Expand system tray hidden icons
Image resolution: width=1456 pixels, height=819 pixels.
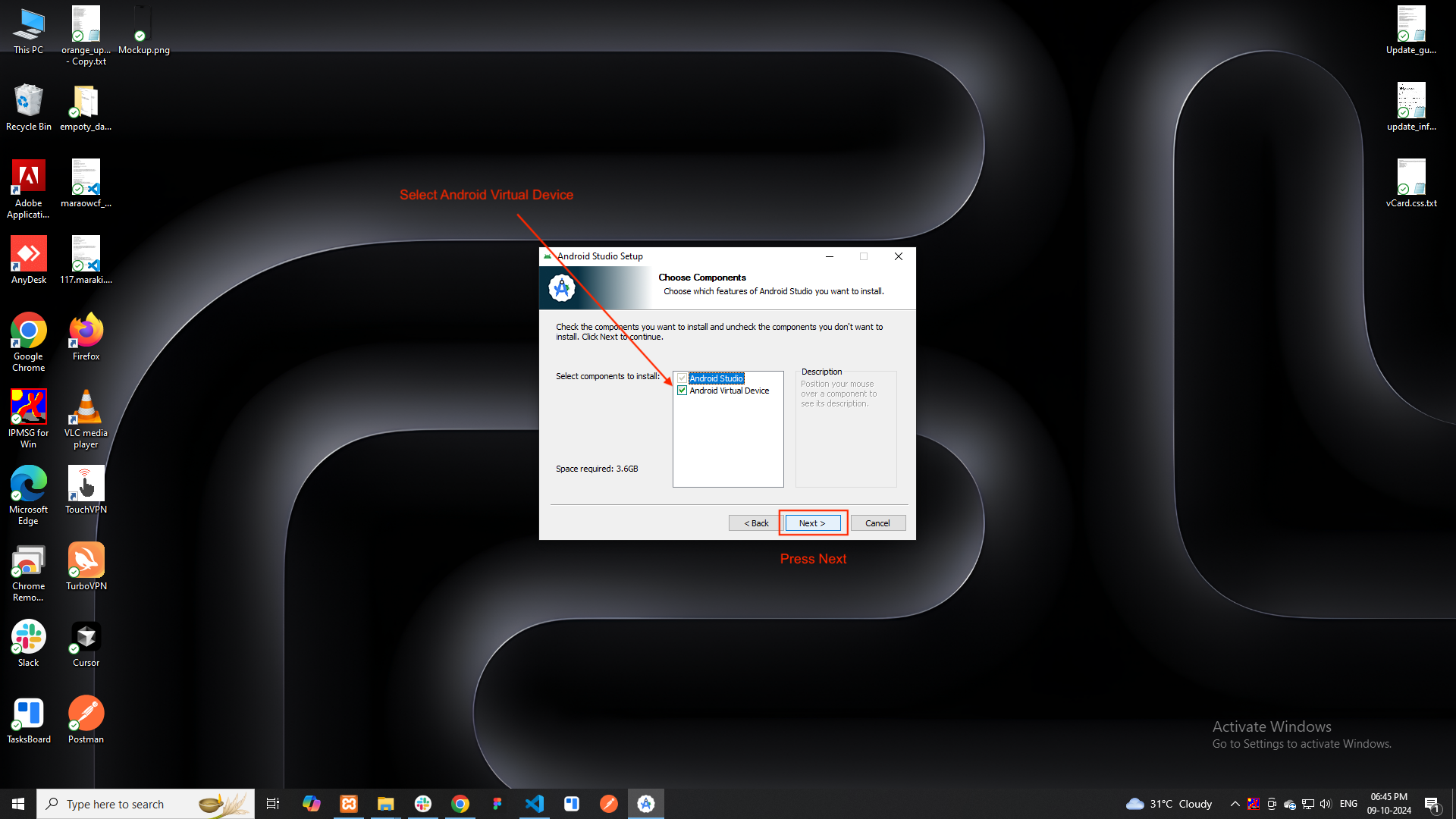pos(1234,803)
